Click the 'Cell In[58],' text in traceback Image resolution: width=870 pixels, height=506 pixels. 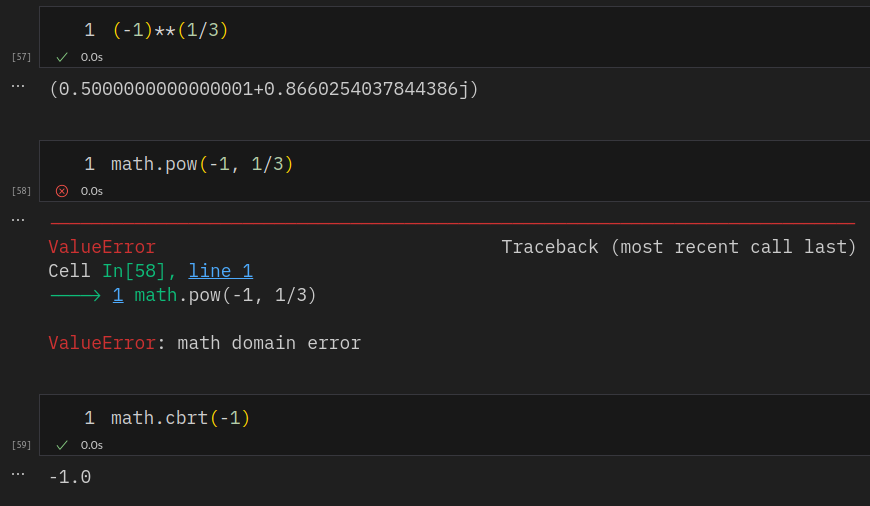click(113, 271)
